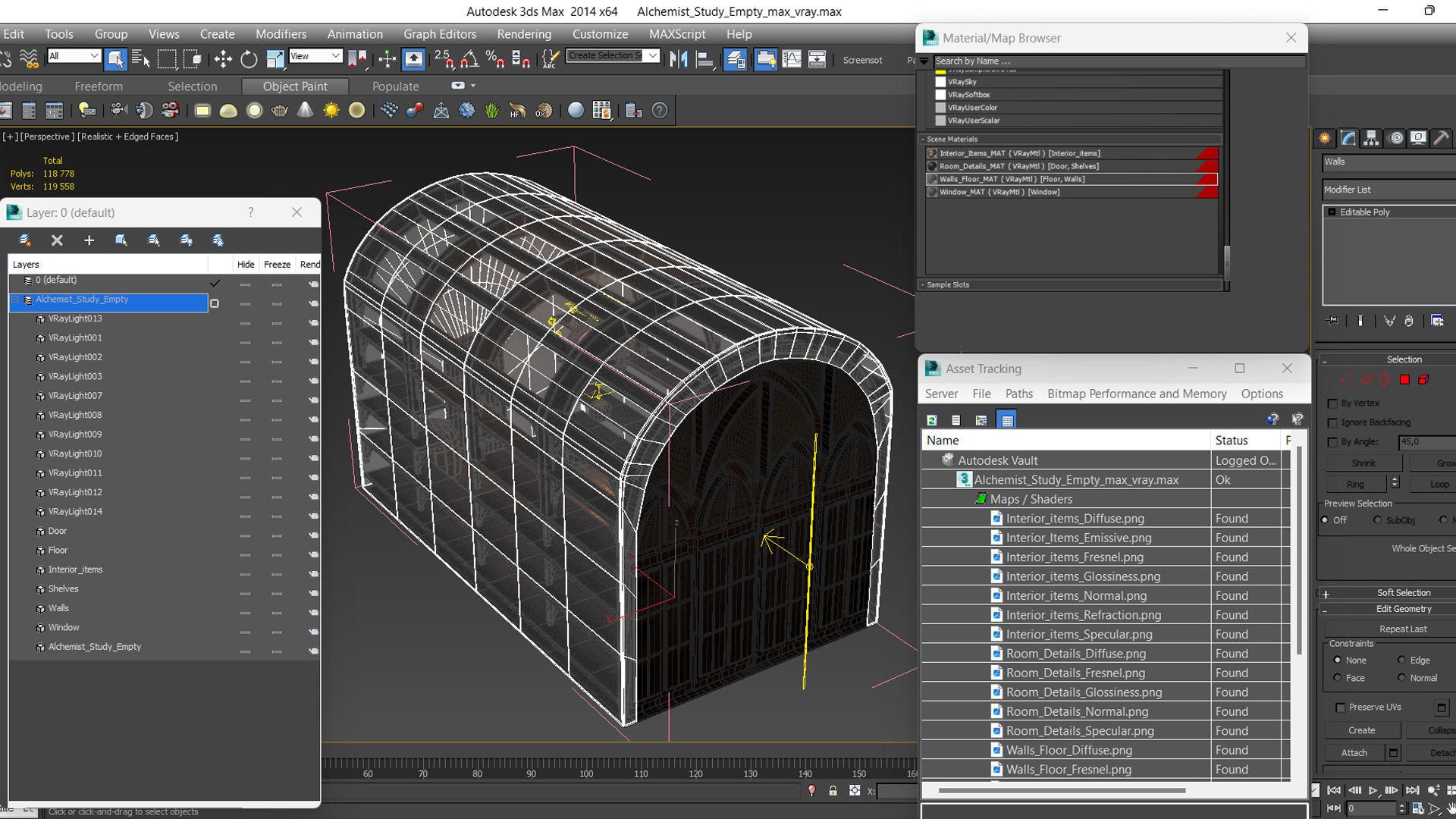Click the VRay sun light icon
The height and width of the screenshot is (819, 1456).
[x=331, y=111]
